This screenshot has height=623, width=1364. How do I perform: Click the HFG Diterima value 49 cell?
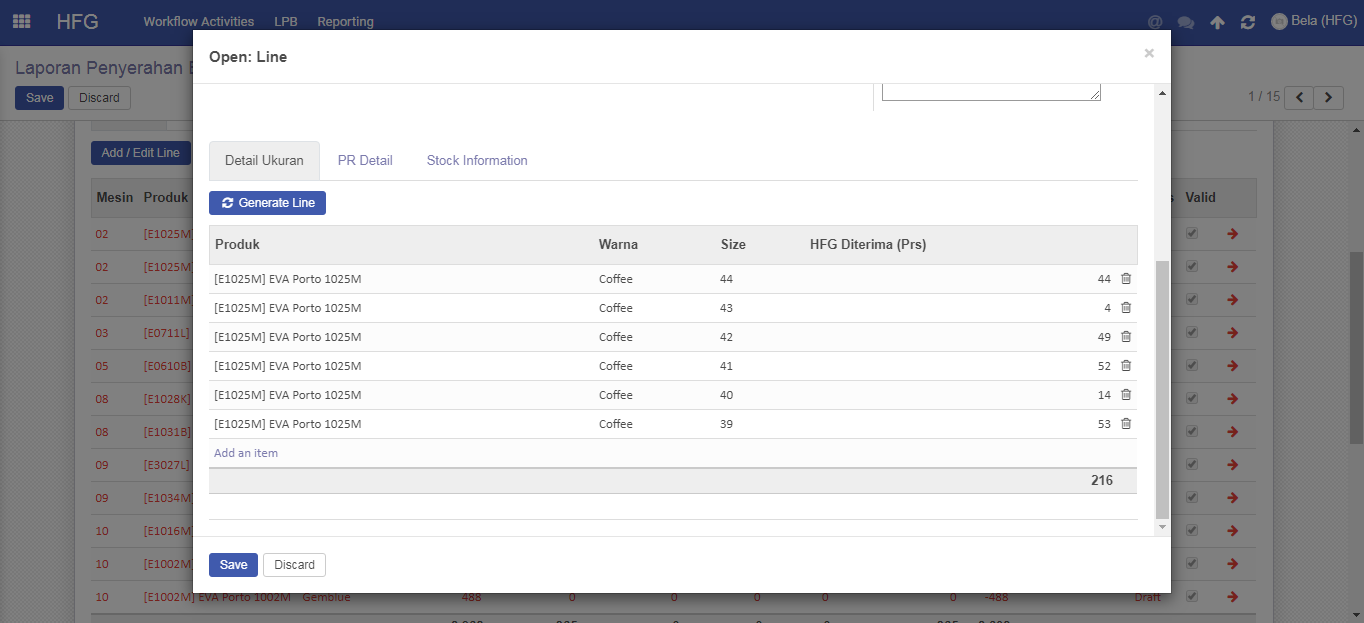(1104, 337)
